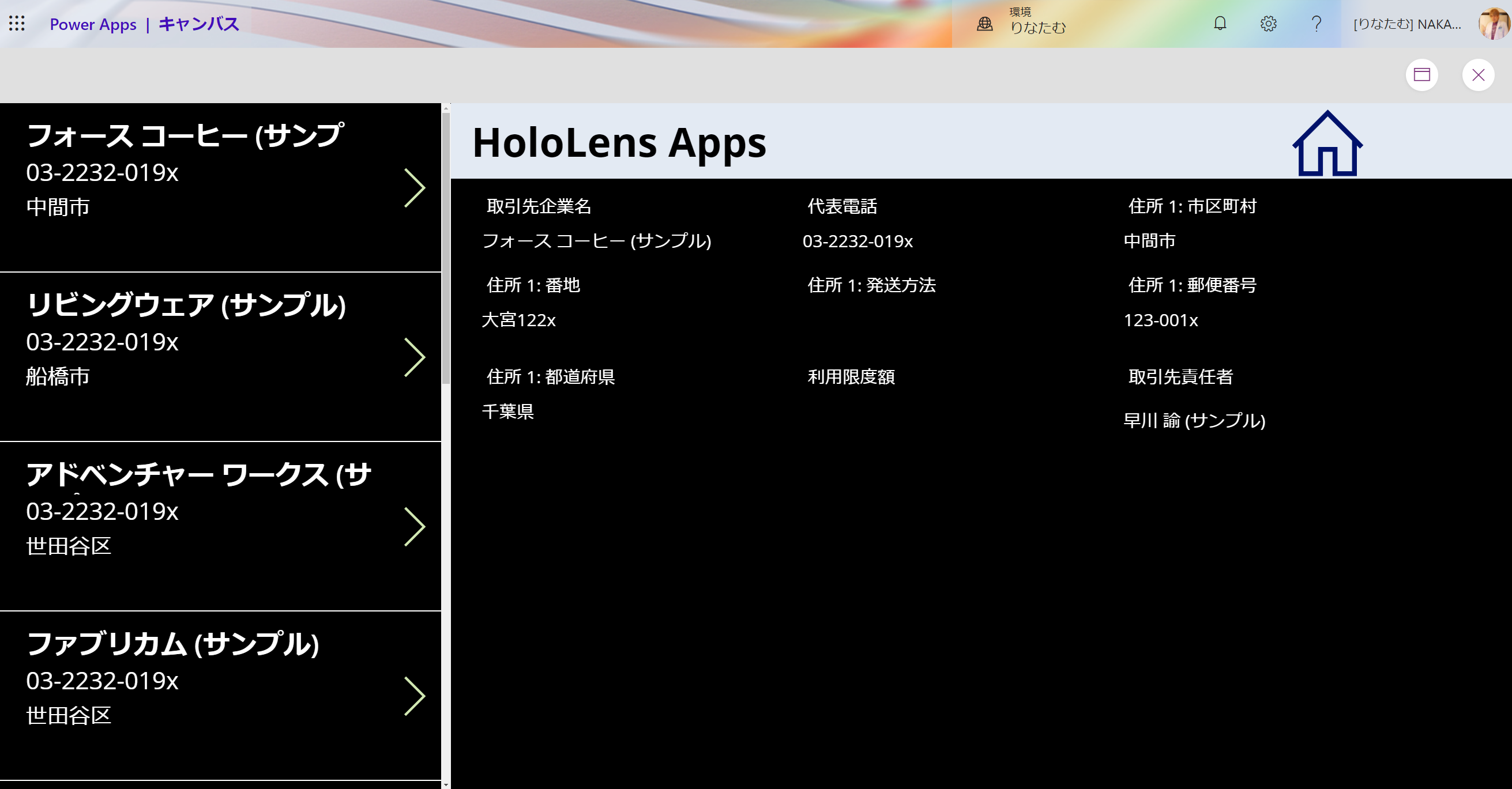
Task: Click the home icon in HoloLens Apps header
Action: [1326, 144]
